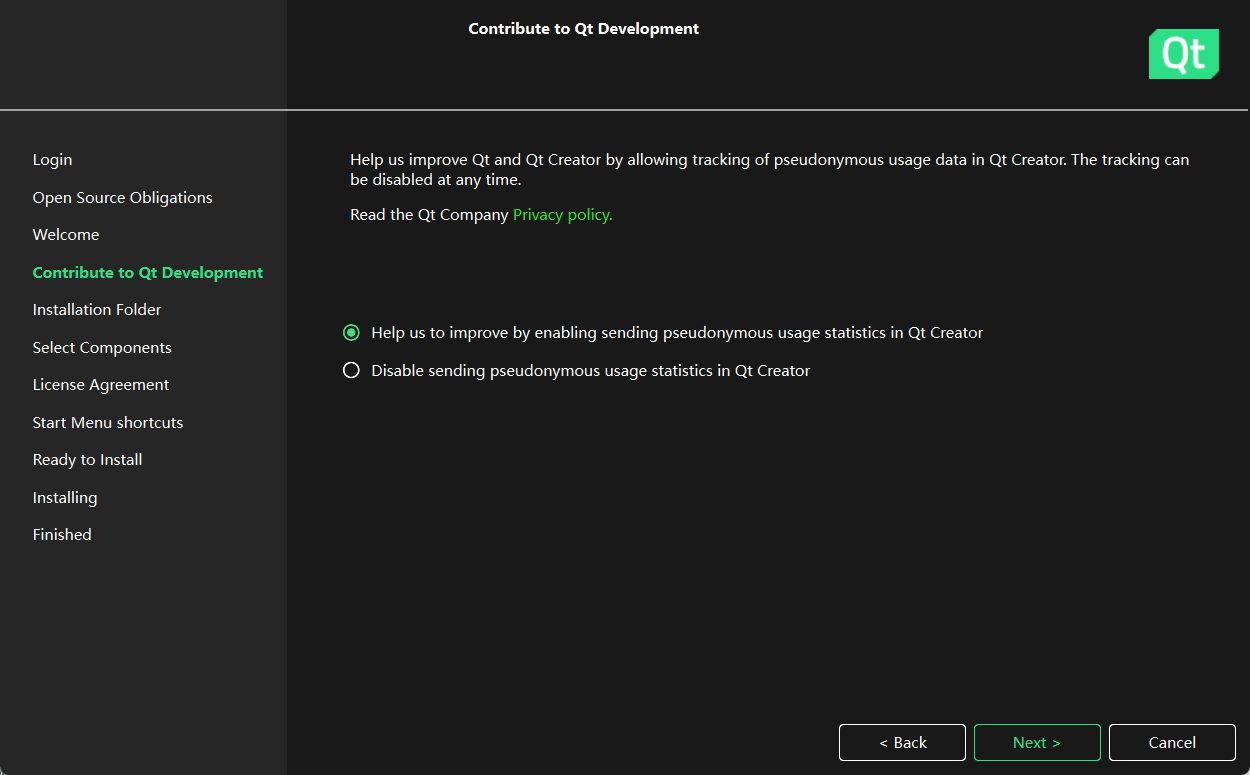Open the Privacy policy link
This screenshot has height=775, width=1250.
[562, 215]
